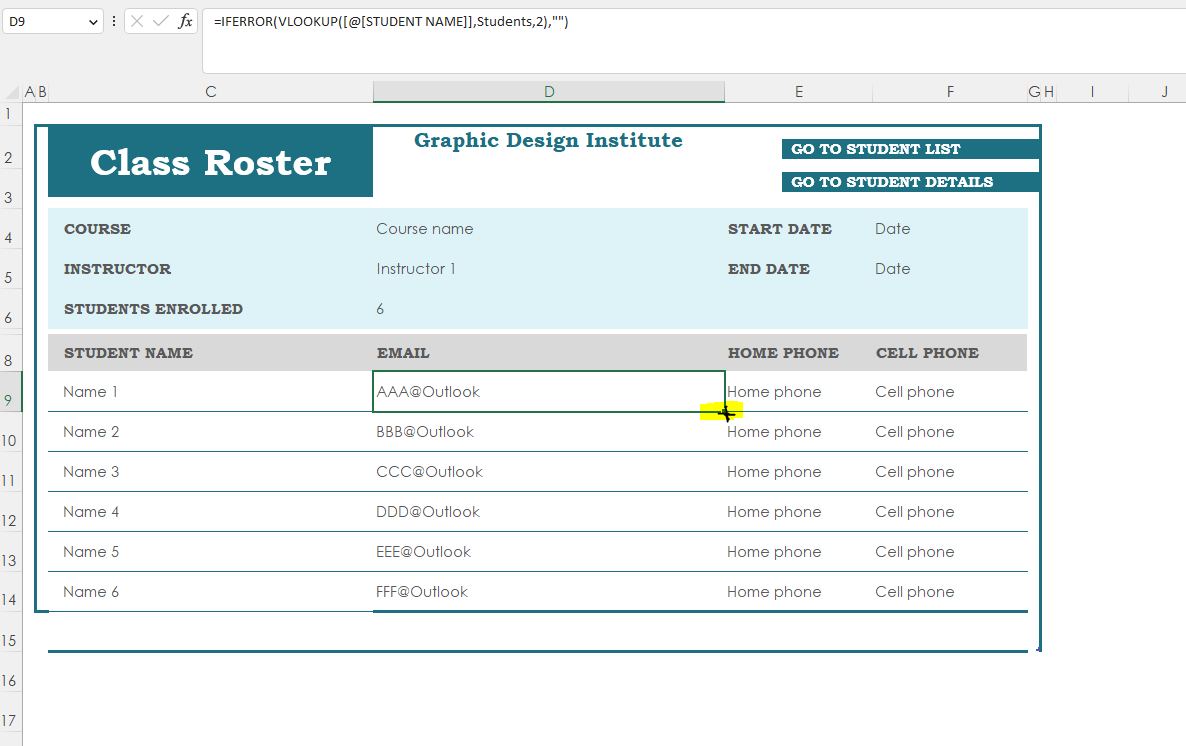Click the END DATE label
Viewport: 1186px width, 746px height.
pyautogui.click(x=768, y=269)
